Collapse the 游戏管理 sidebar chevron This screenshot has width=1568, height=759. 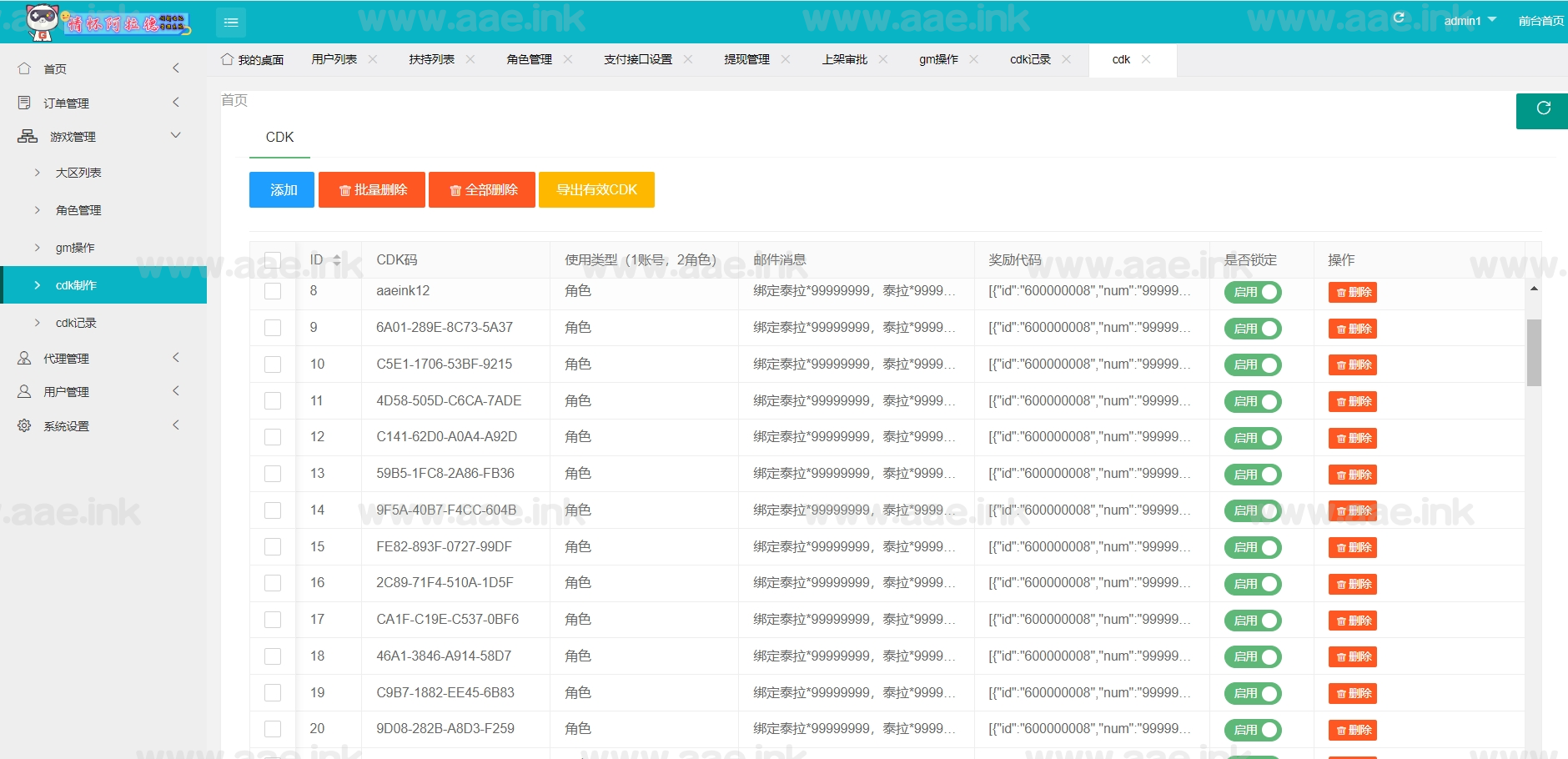tap(176, 135)
